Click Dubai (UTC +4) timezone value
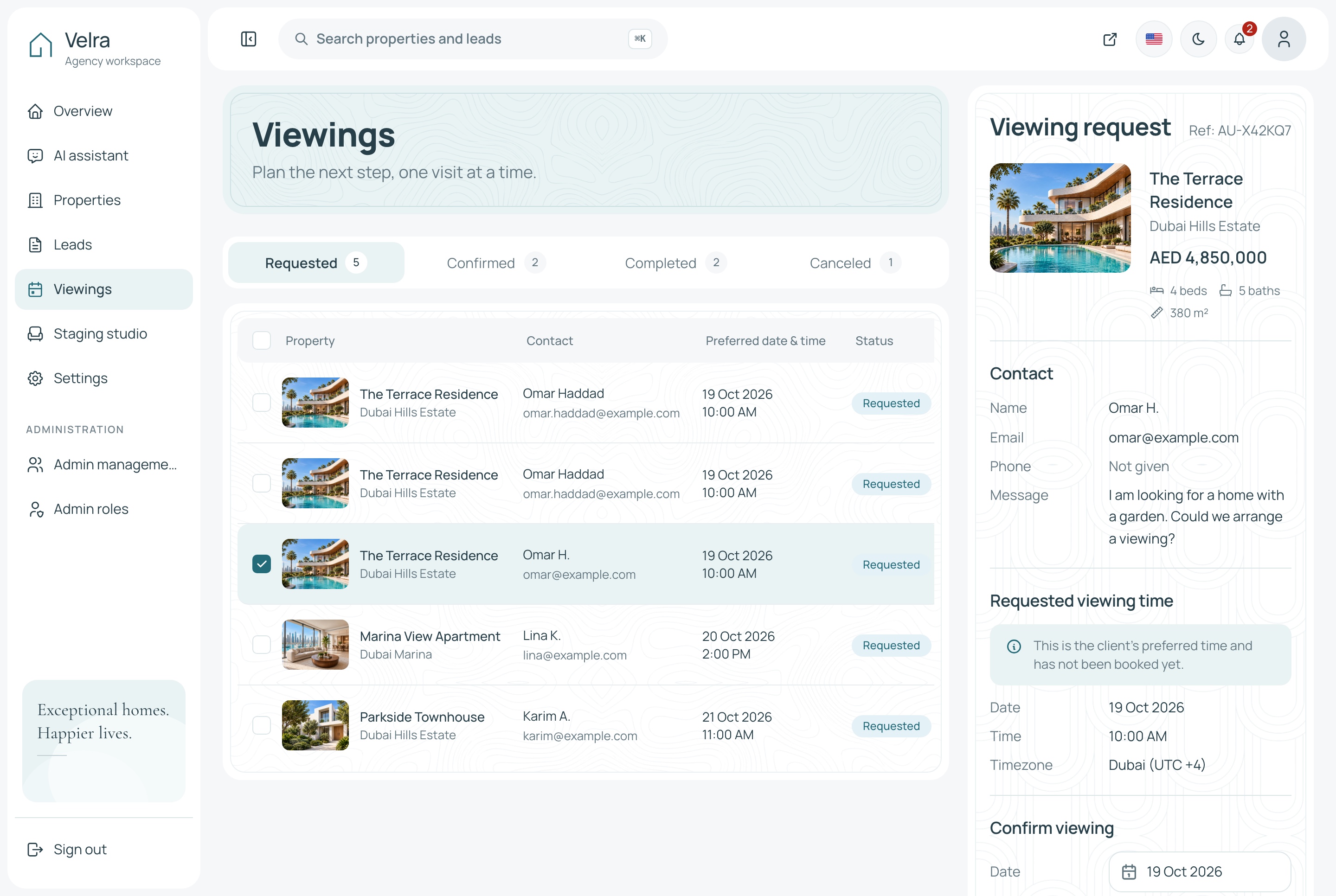The image size is (1336, 896). pos(1156,765)
